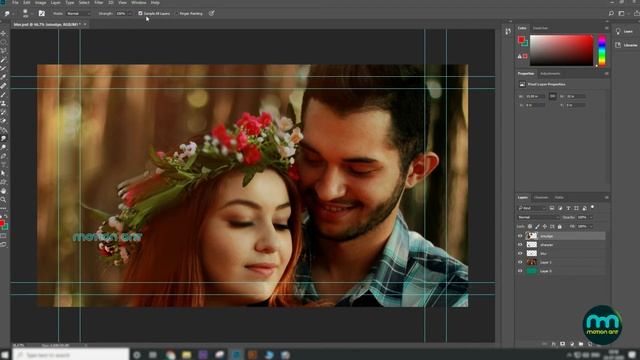
Task: Open the layer filter Kind dropdown
Action: click(532, 208)
